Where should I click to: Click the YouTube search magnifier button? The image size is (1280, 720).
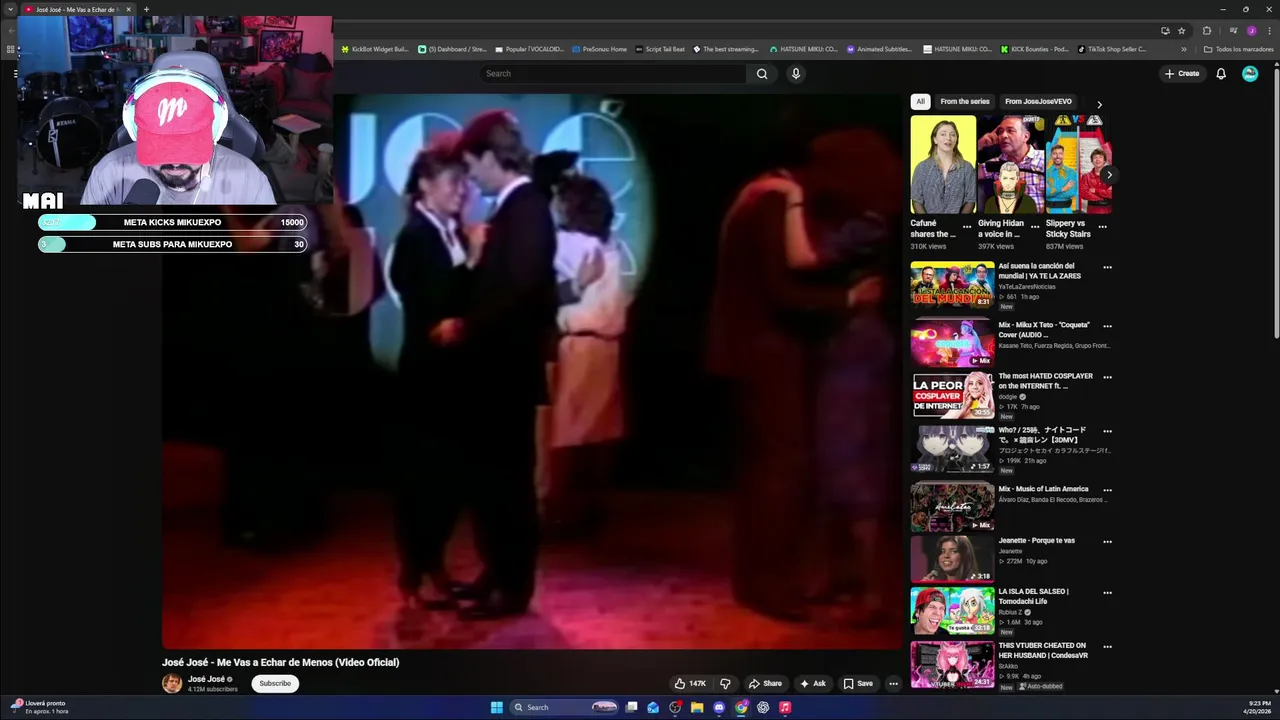pos(762,73)
